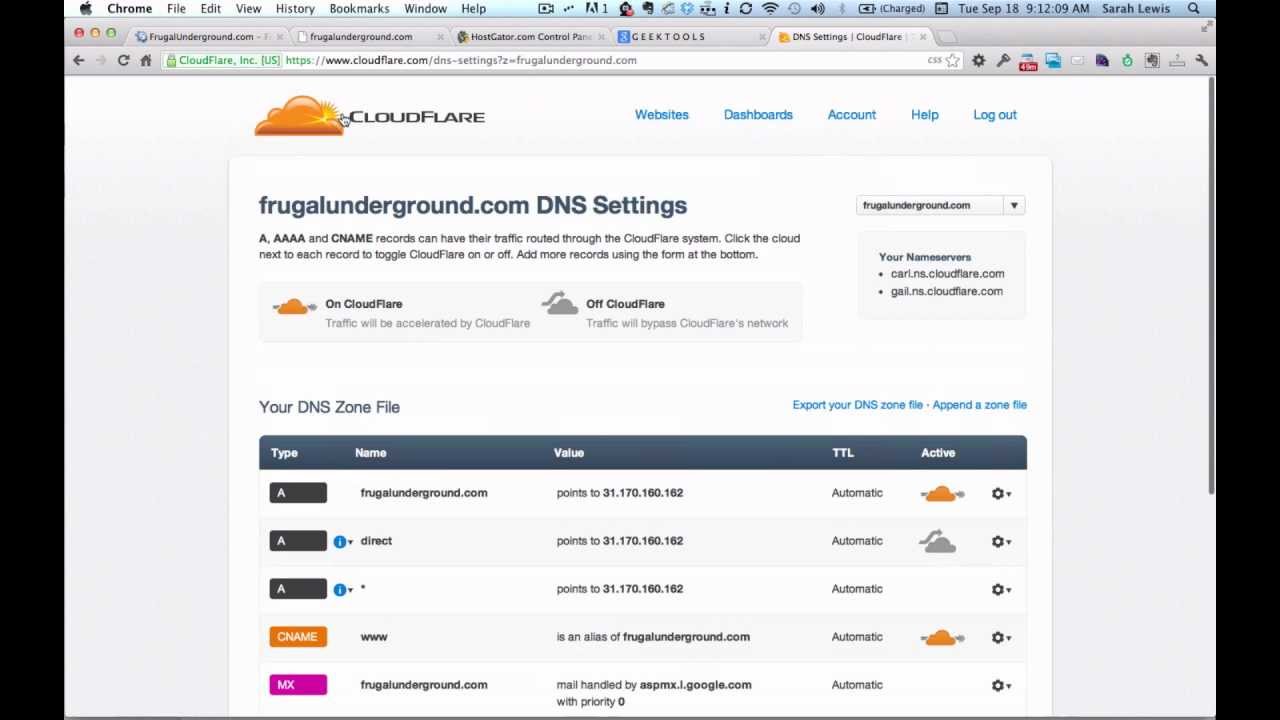Image resolution: width=1280 pixels, height=720 pixels.
Task: Click the CSS label in the address bar
Action: click(934, 60)
